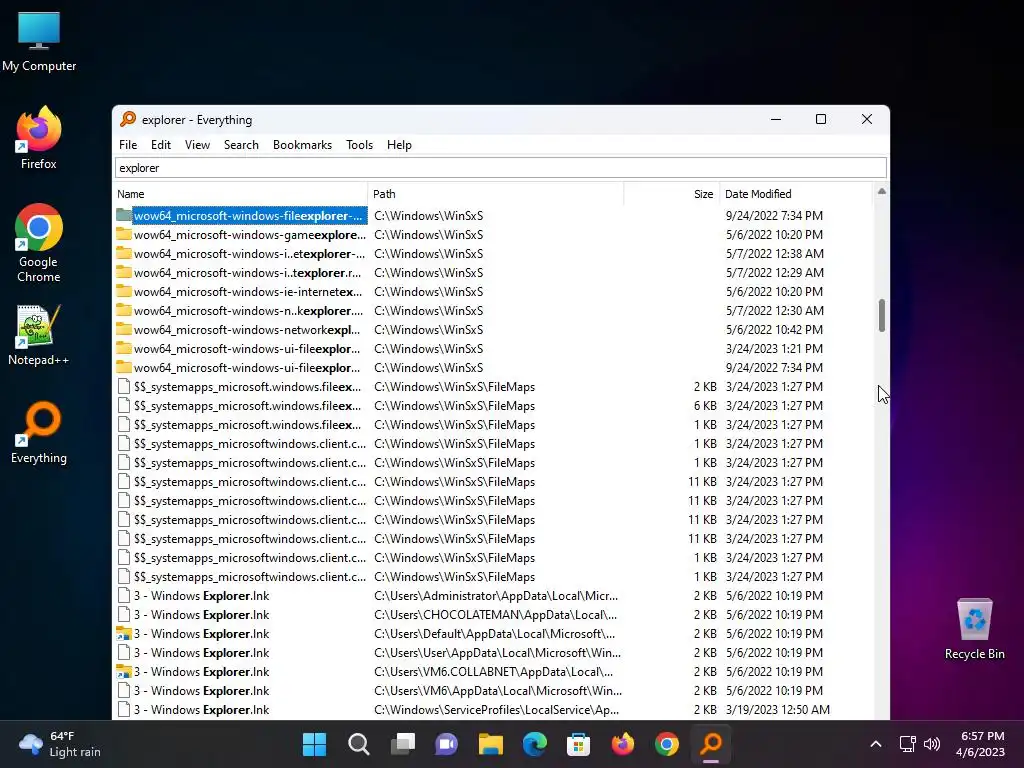
Task: Open File Explorer from taskbar
Action: 490,744
